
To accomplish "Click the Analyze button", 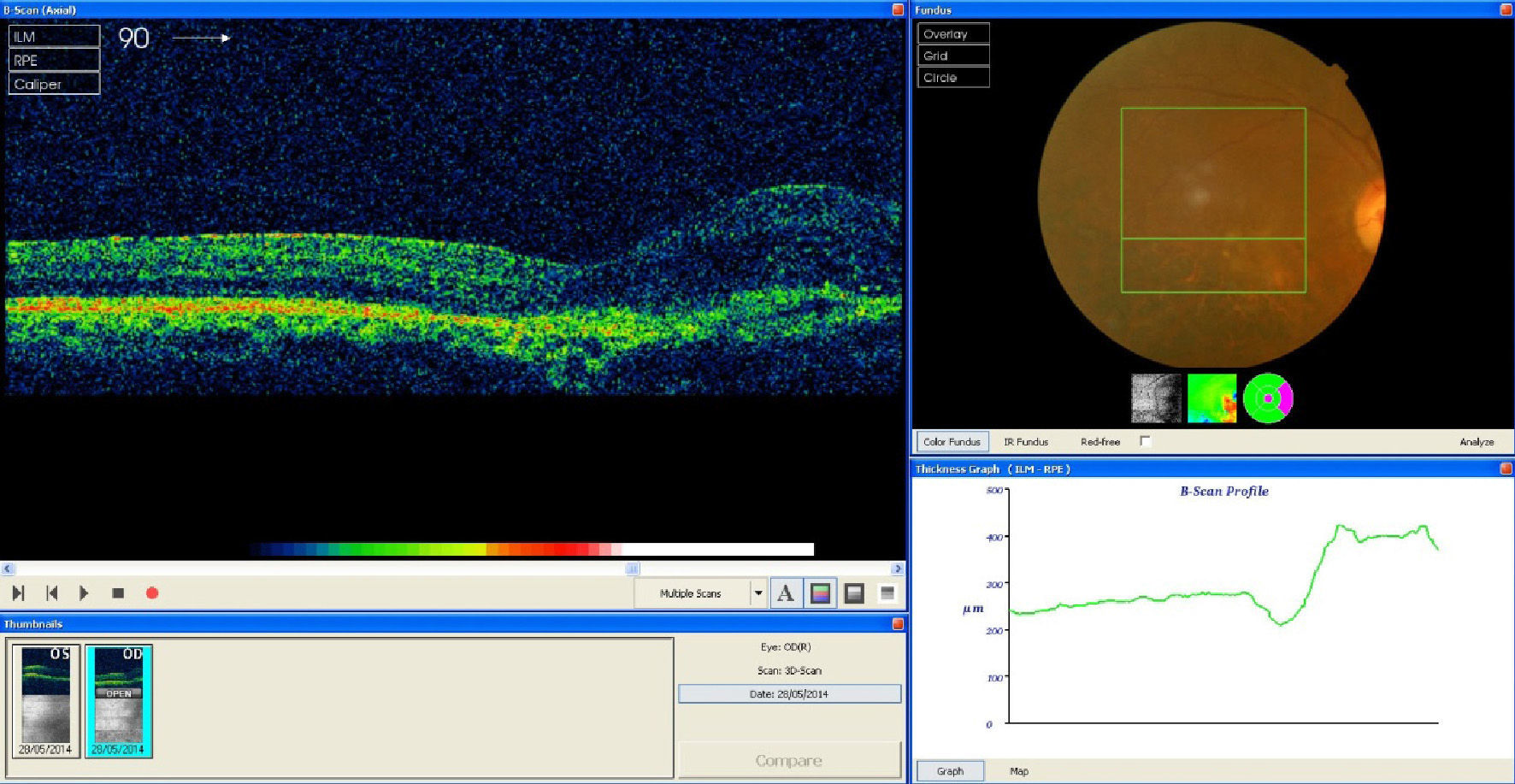I will pos(1477,442).
